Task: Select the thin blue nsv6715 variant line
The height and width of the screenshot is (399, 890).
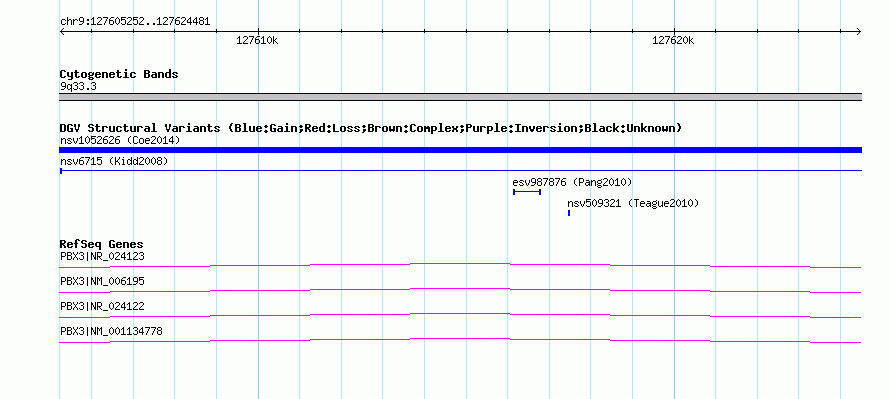Action: pyautogui.click(x=460, y=170)
